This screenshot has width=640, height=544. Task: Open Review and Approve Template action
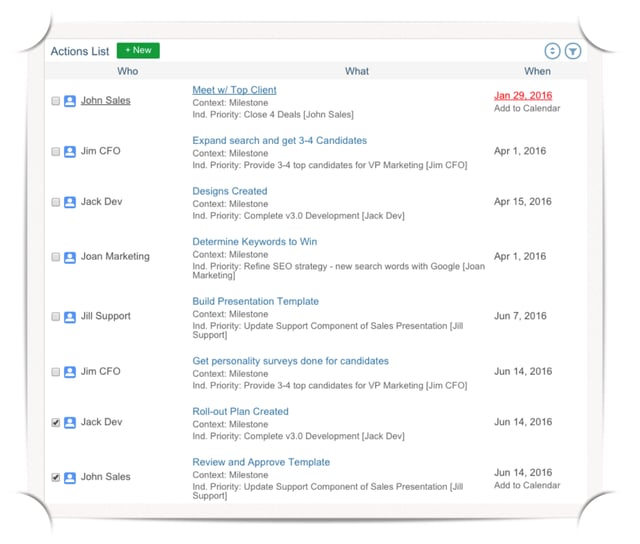pyautogui.click(x=261, y=462)
